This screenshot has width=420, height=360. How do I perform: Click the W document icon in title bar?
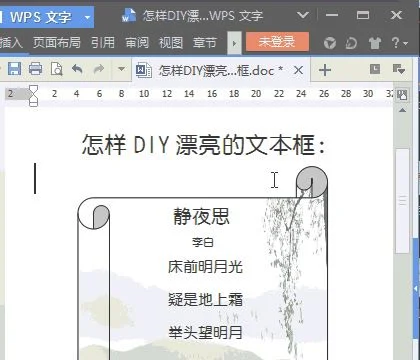click(x=129, y=15)
